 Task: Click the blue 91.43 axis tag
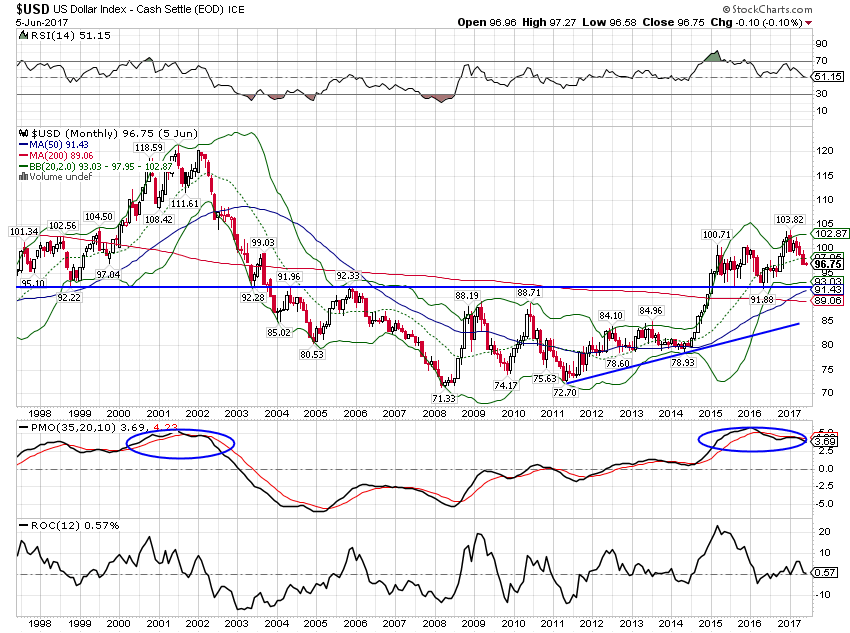[x=829, y=290]
